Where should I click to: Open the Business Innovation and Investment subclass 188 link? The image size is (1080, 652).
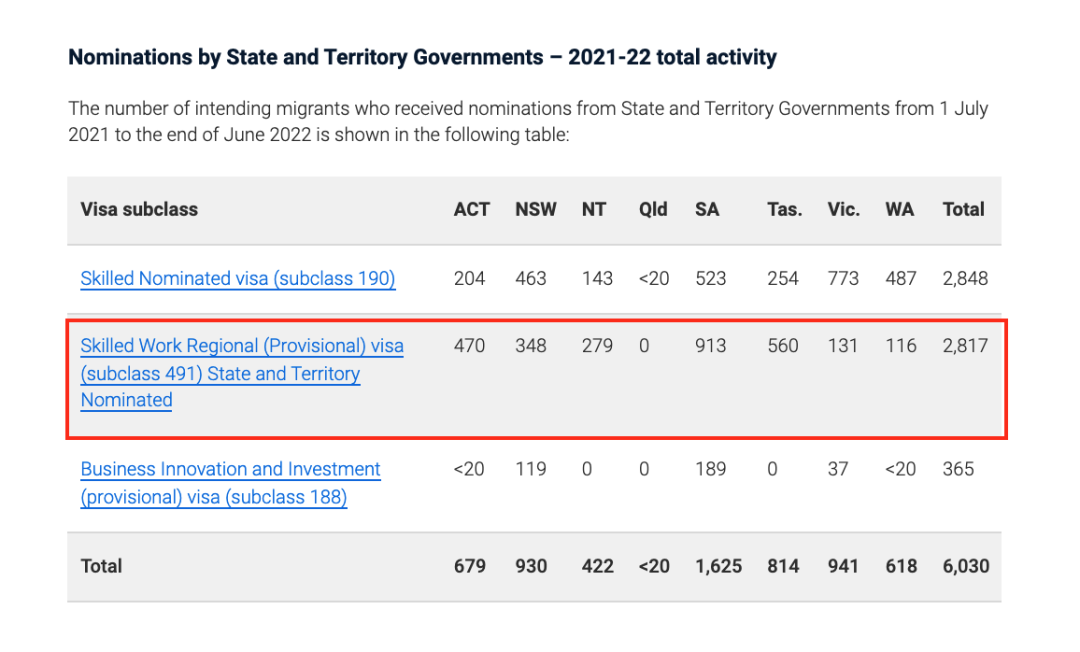click(230, 483)
